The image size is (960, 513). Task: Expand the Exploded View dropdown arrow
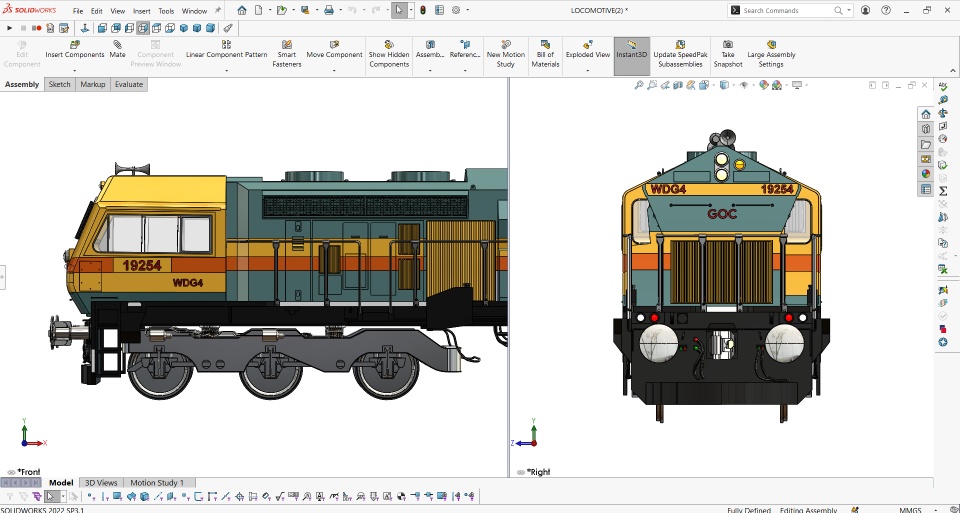[x=588, y=71]
